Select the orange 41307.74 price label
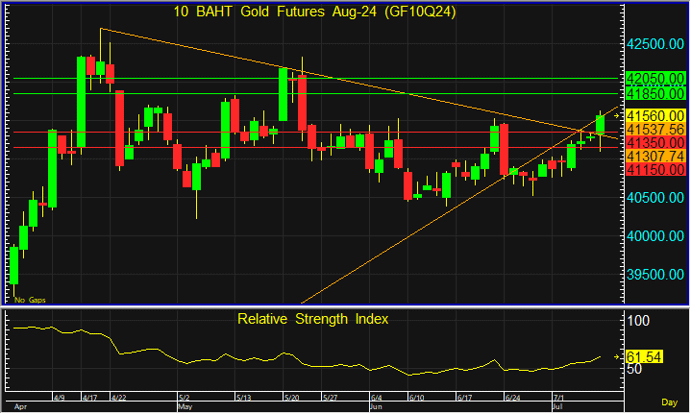 655,157
